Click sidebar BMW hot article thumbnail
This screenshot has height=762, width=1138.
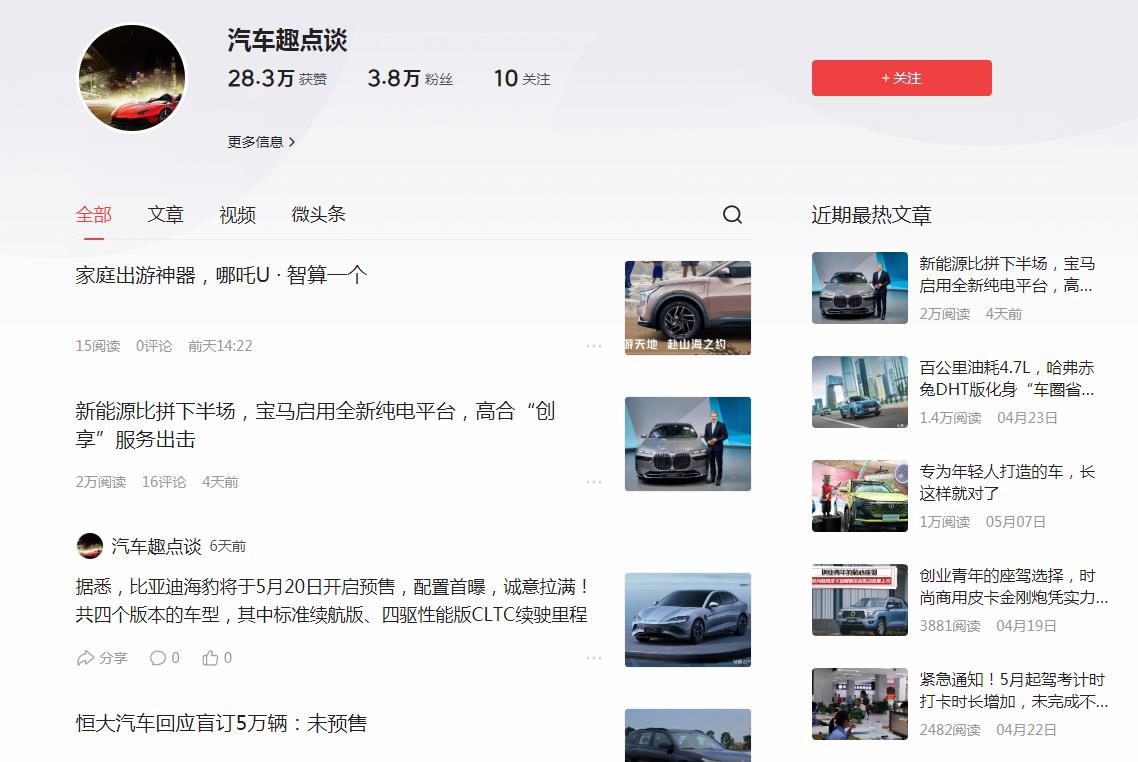(x=859, y=287)
